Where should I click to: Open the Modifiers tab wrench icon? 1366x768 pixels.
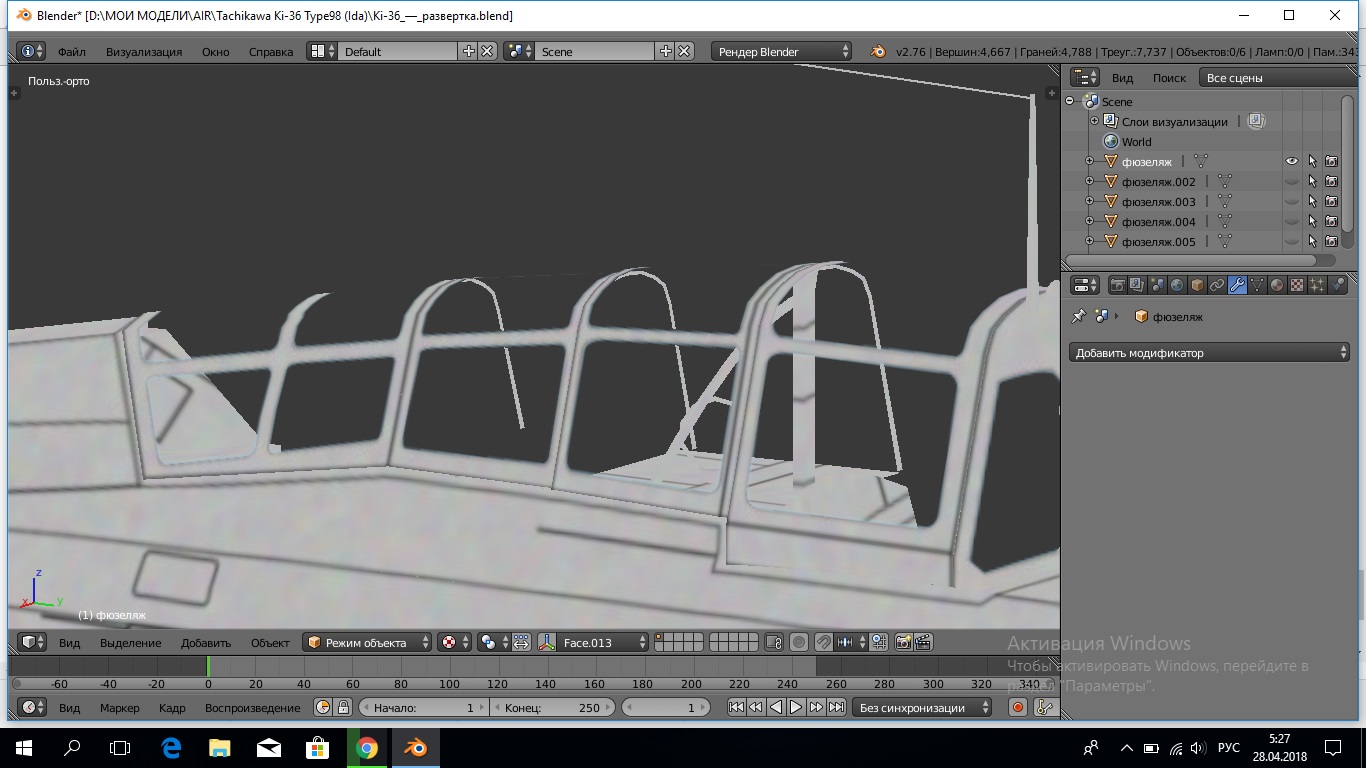click(x=1237, y=285)
